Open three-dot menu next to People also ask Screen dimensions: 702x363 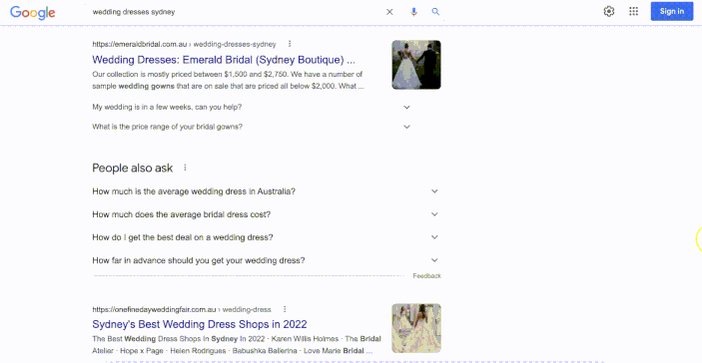coord(185,168)
